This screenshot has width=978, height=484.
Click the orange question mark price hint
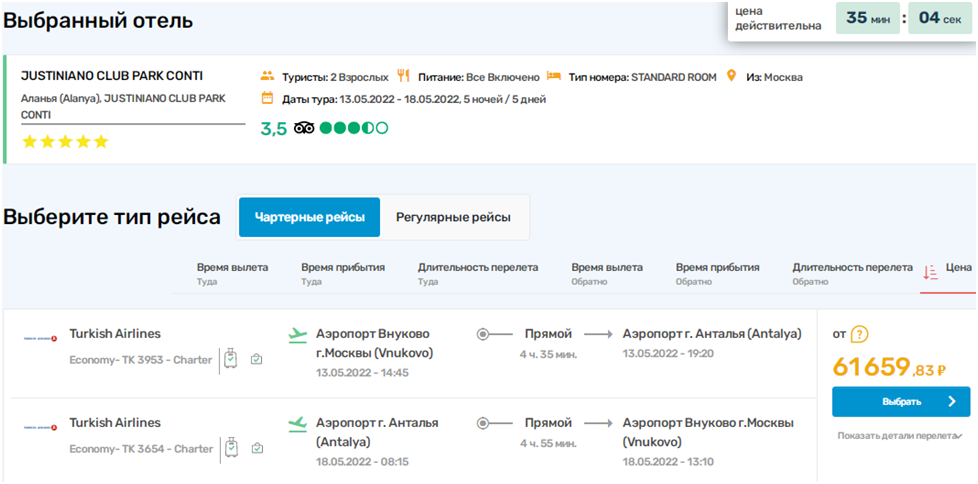tap(859, 334)
